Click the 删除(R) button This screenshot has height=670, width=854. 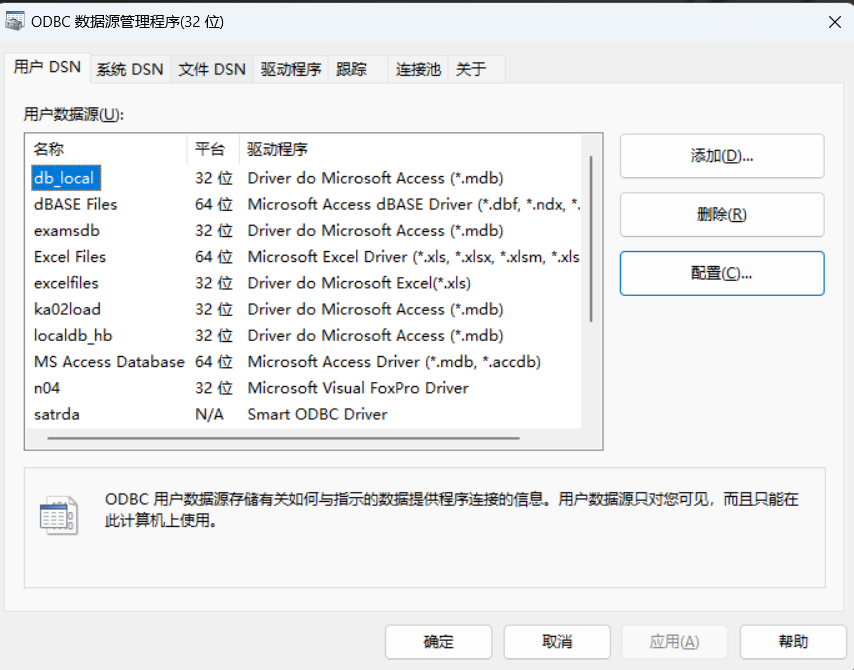(x=722, y=215)
